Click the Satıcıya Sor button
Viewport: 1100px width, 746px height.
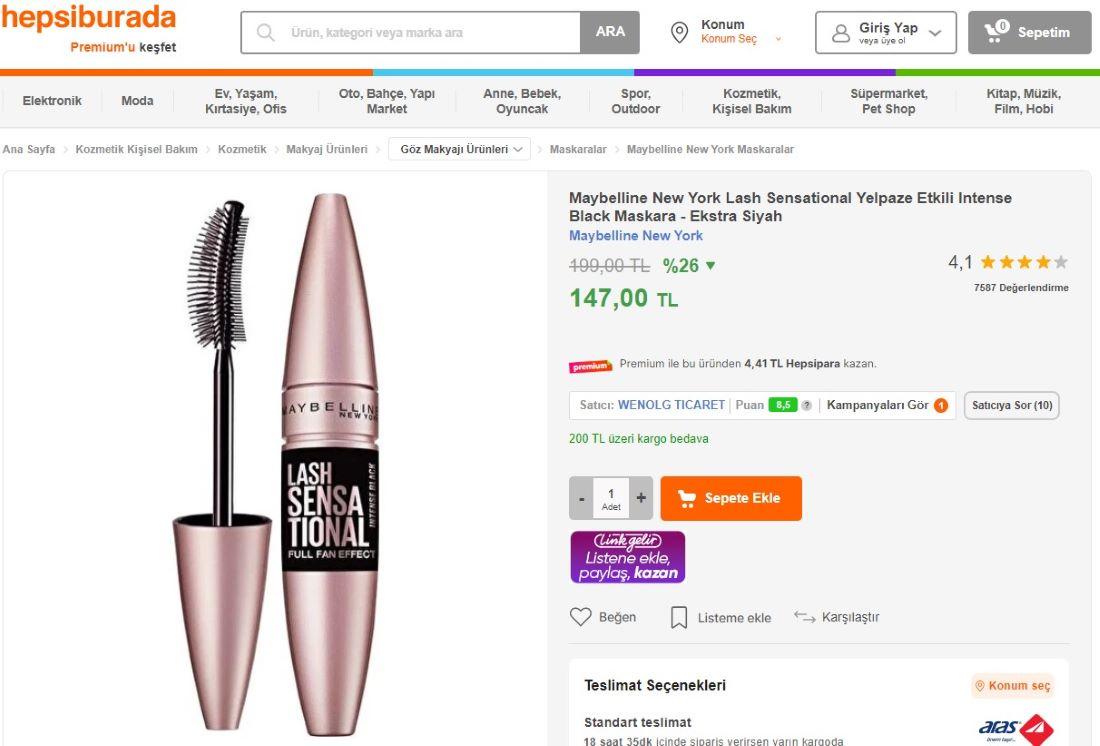(1012, 405)
